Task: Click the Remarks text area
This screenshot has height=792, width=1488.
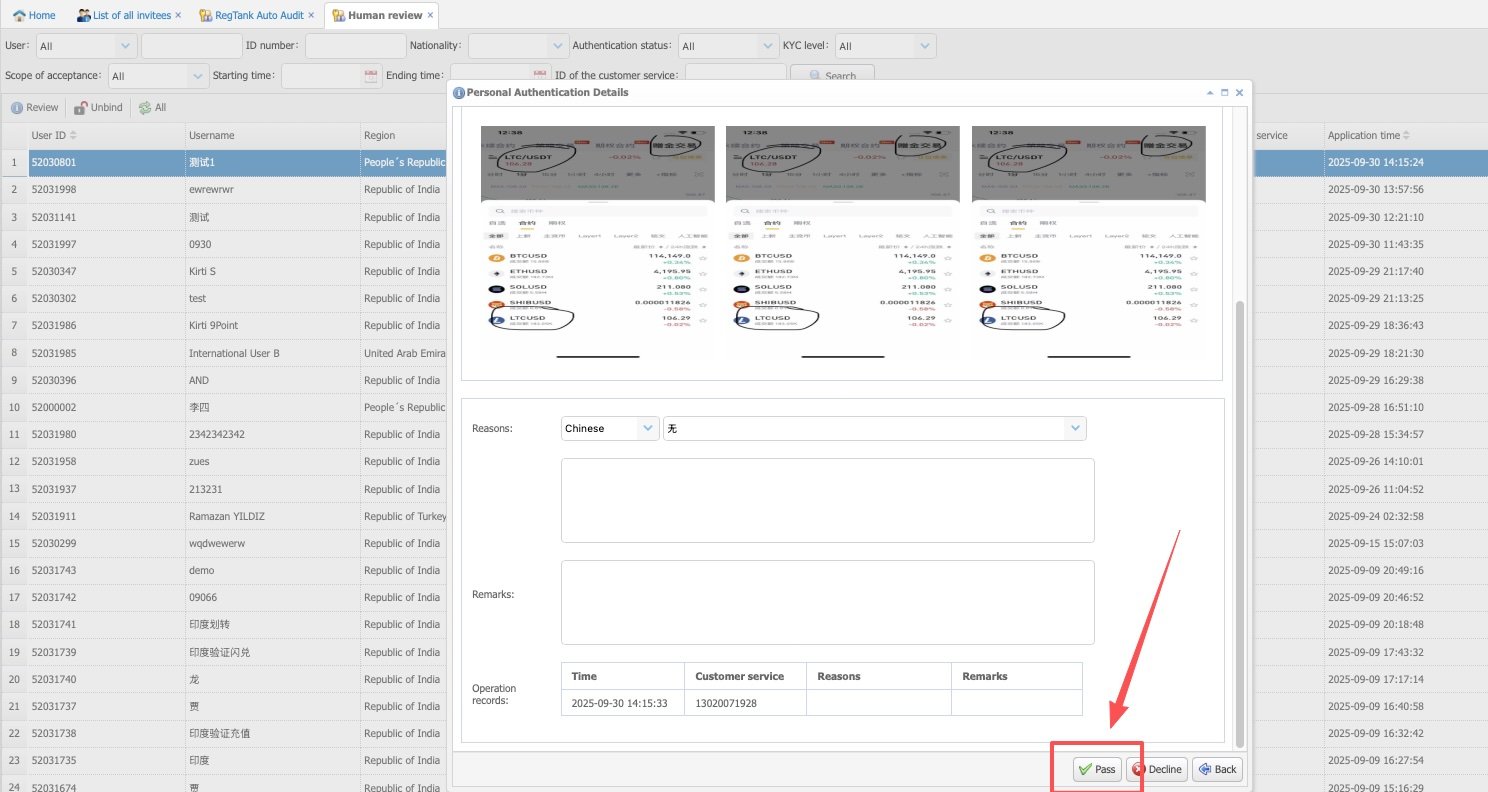Action: [827, 602]
